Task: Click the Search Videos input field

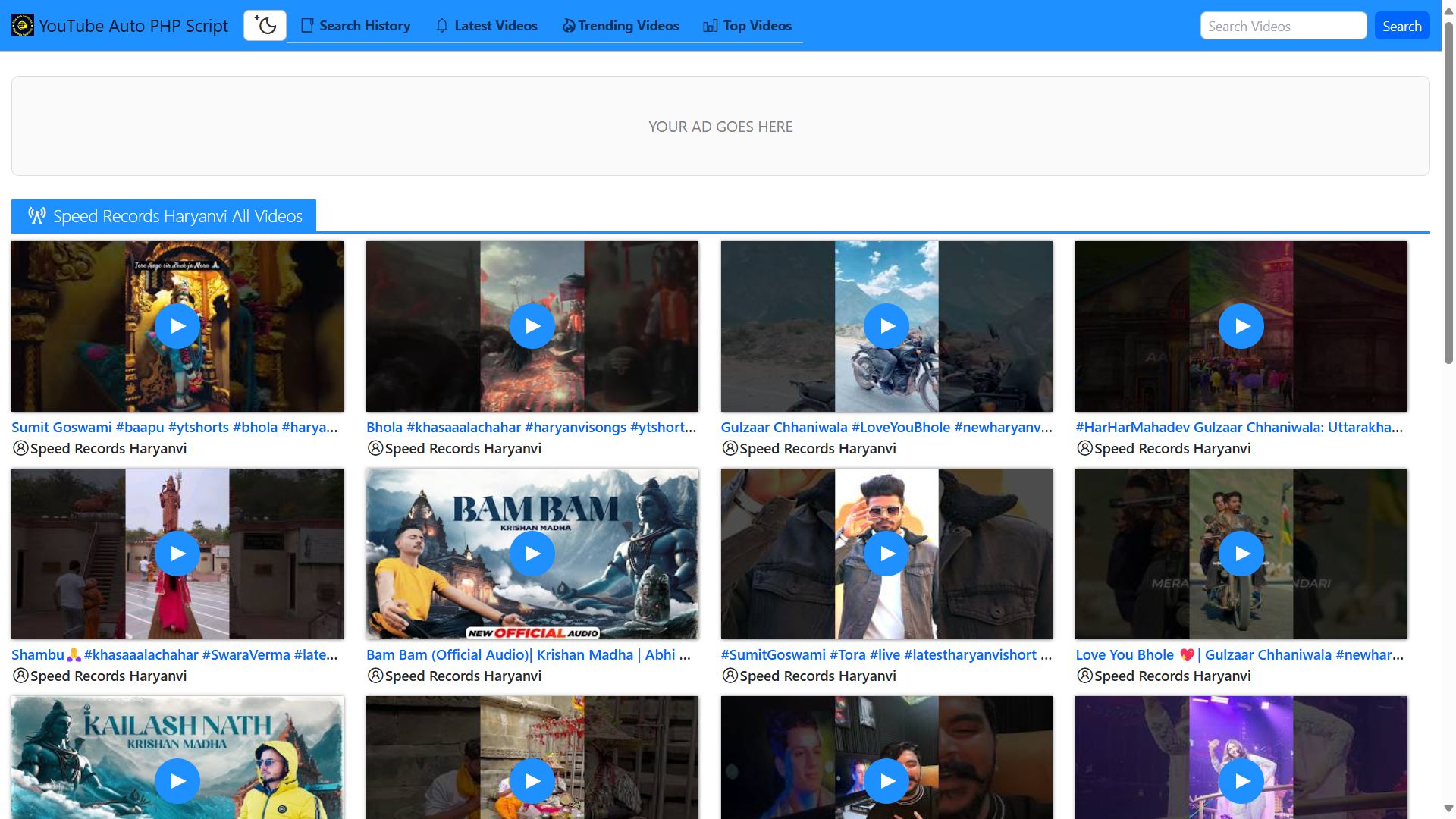Action: [1283, 26]
